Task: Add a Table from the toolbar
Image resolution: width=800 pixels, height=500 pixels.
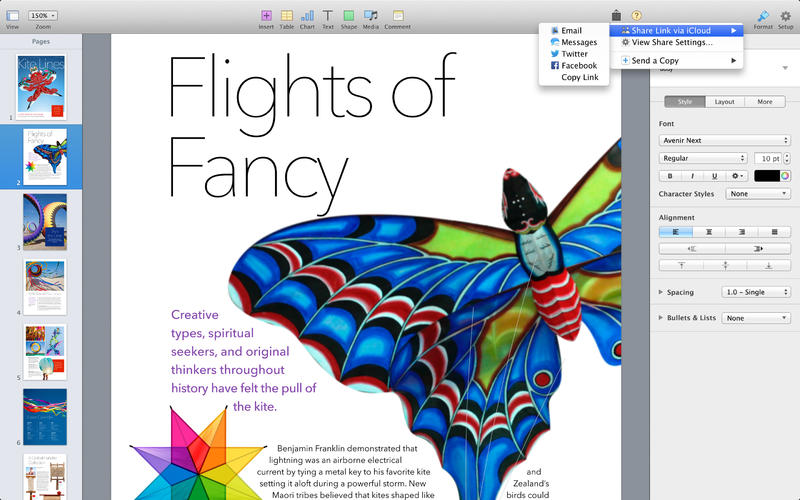Action: 286,16
